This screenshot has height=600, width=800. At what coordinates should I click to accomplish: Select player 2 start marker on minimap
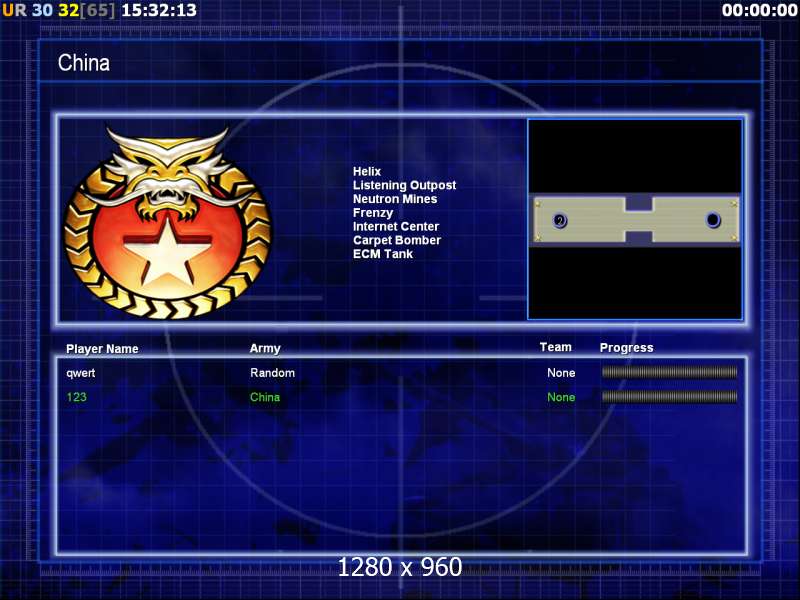coord(560,221)
